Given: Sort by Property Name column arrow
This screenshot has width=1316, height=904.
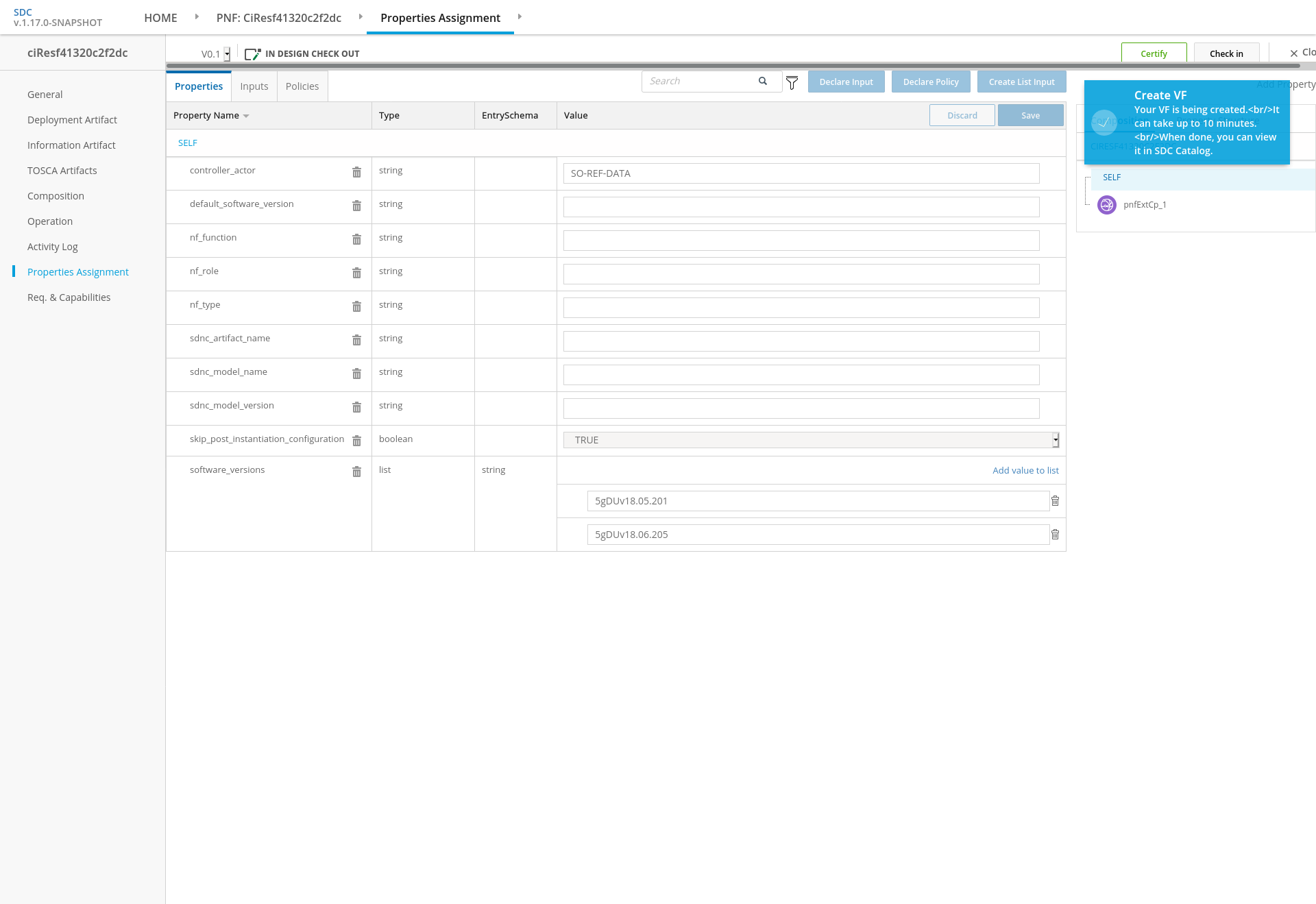Looking at the screenshot, I should tap(246, 116).
